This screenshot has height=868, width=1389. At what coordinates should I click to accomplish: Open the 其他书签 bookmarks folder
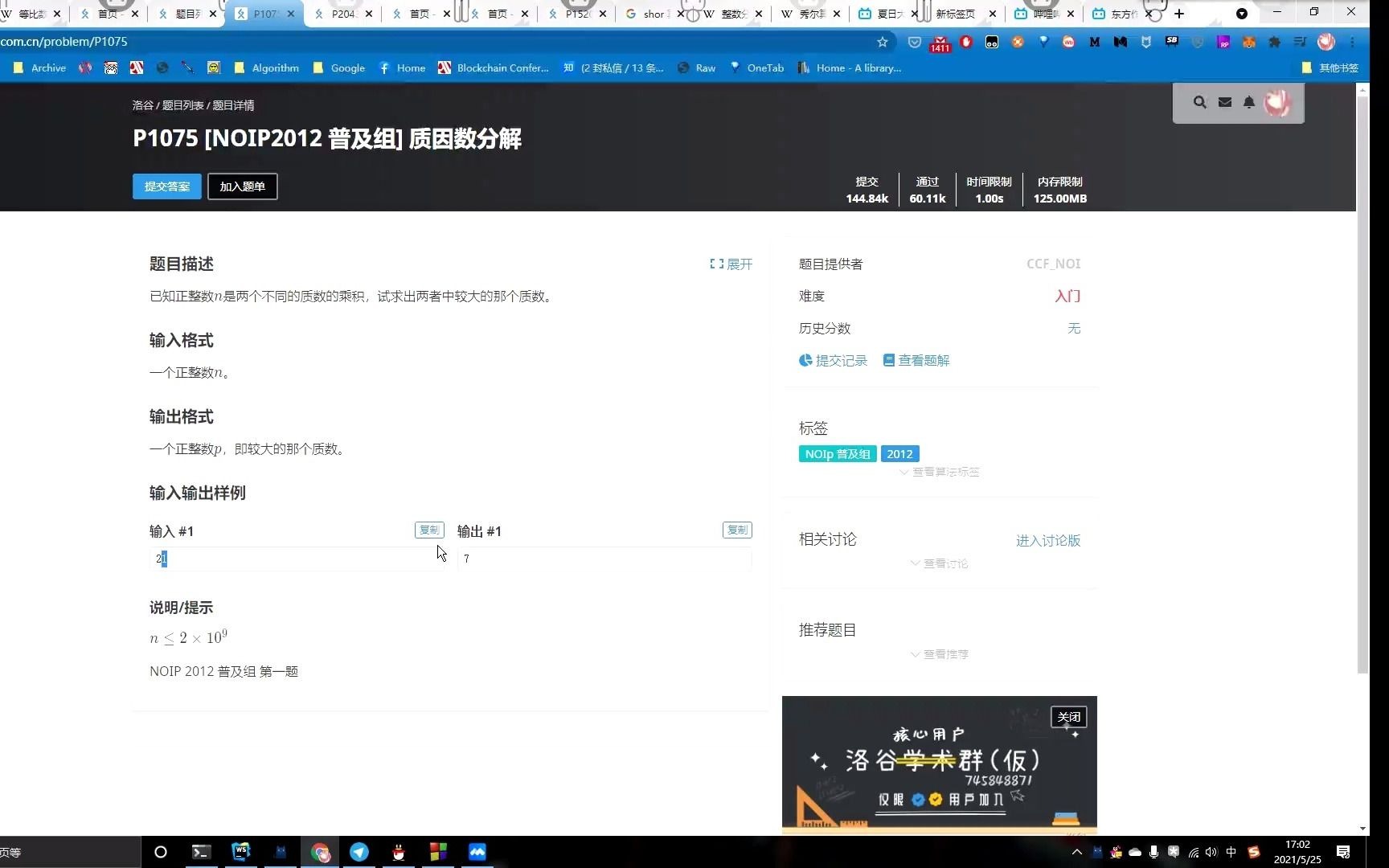1330,68
